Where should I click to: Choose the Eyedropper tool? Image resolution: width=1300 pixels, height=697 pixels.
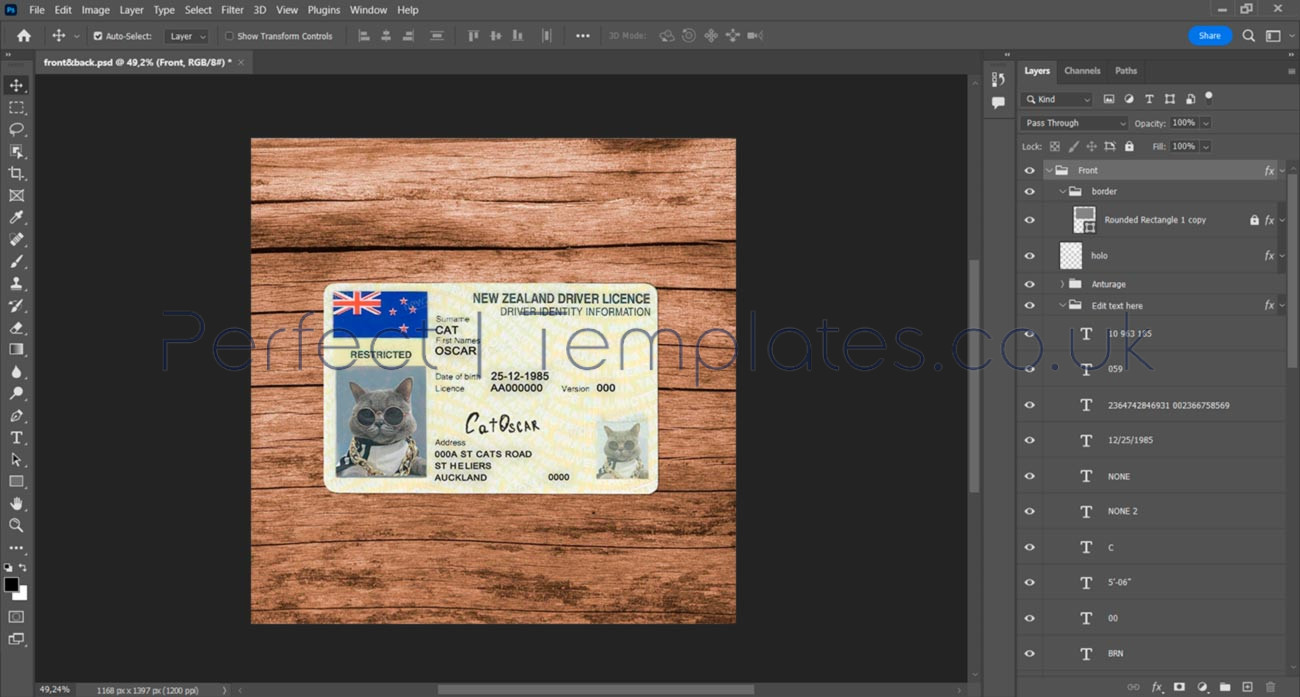pyautogui.click(x=16, y=217)
